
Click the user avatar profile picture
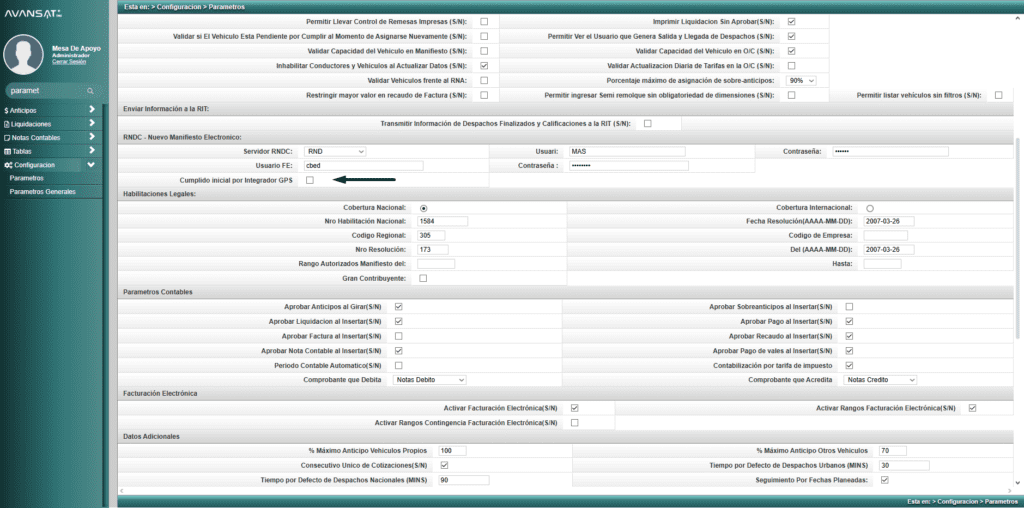tap(24, 55)
